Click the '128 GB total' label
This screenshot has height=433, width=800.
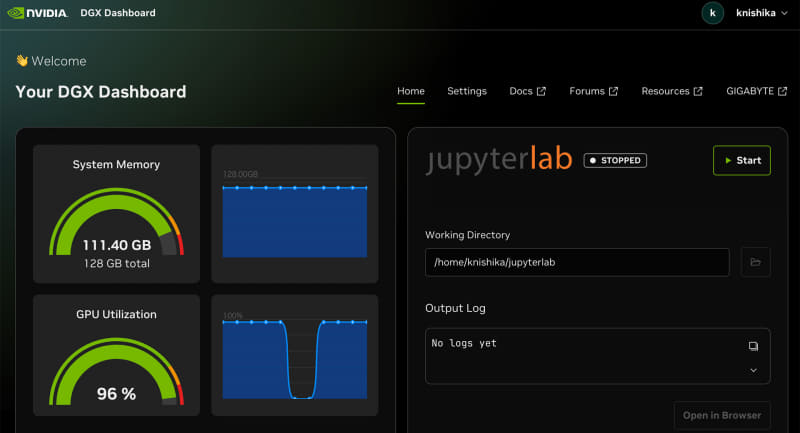[117, 264]
